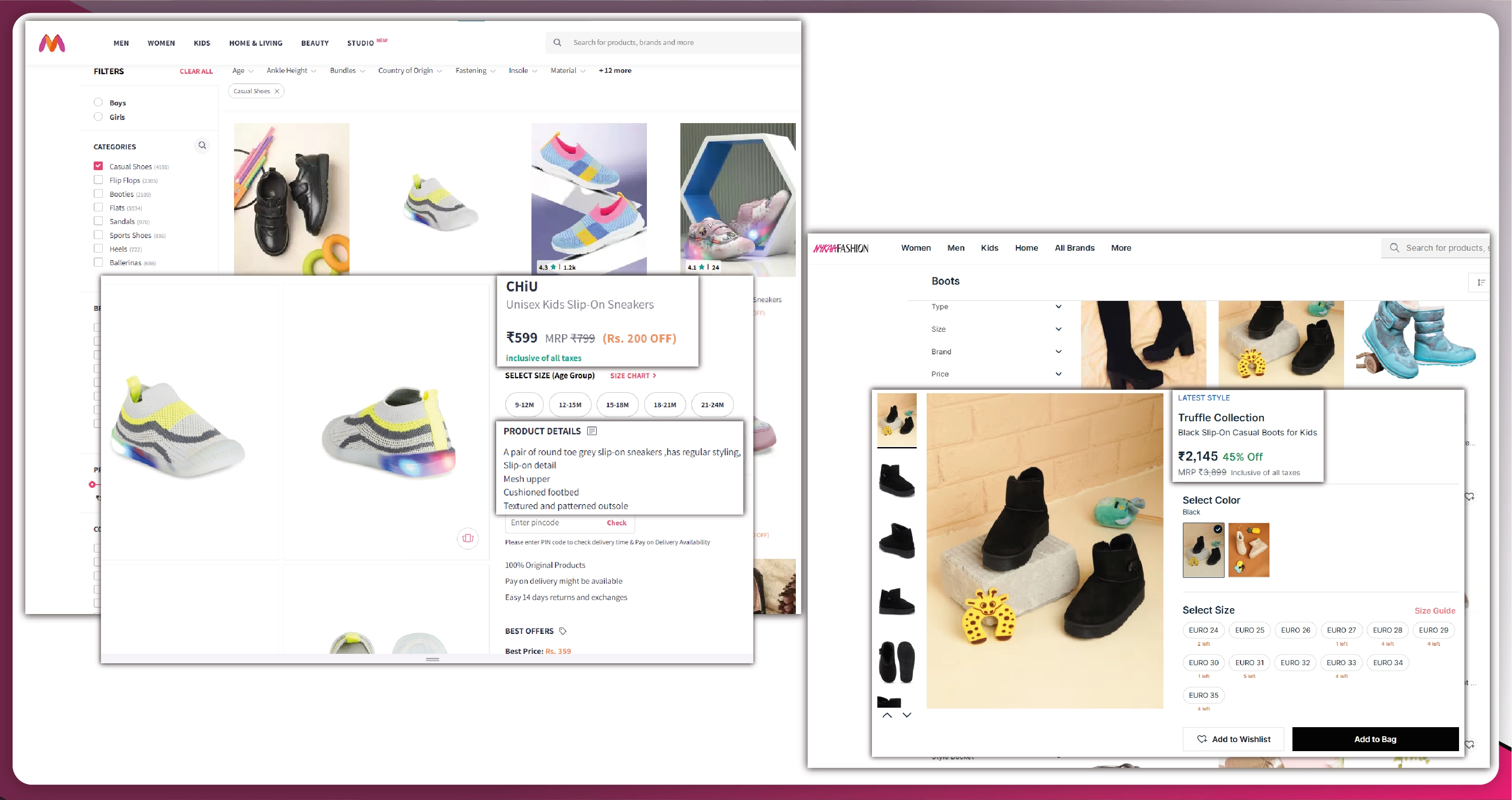This screenshot has height=800, width=1512.
Task: Open the More menu in Nykaa
Action: point(1120,248)
